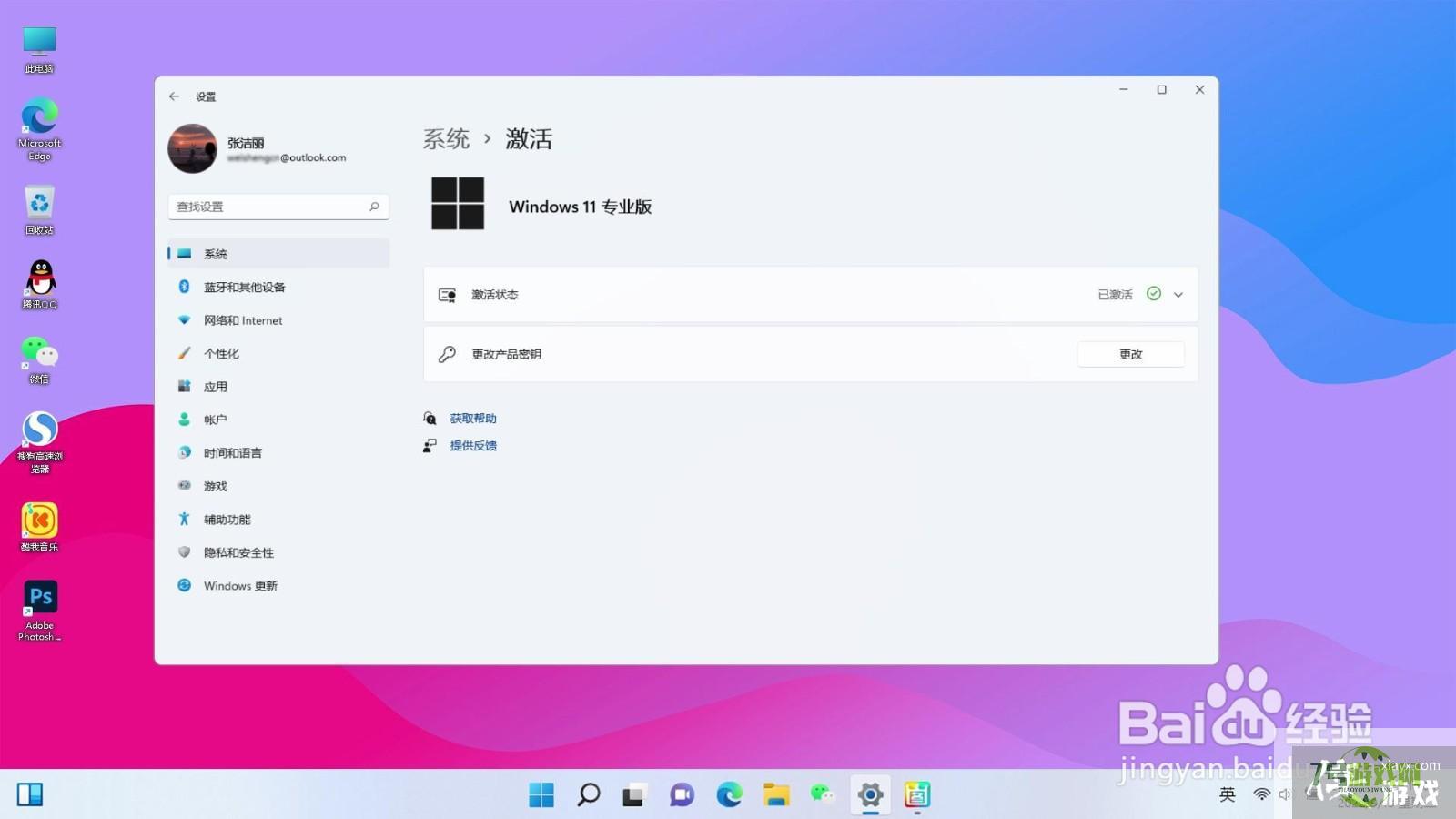Click the 更改产品密钥 key icon
The width and height of the screenshot is (1456, 819).
pos(447,354)
